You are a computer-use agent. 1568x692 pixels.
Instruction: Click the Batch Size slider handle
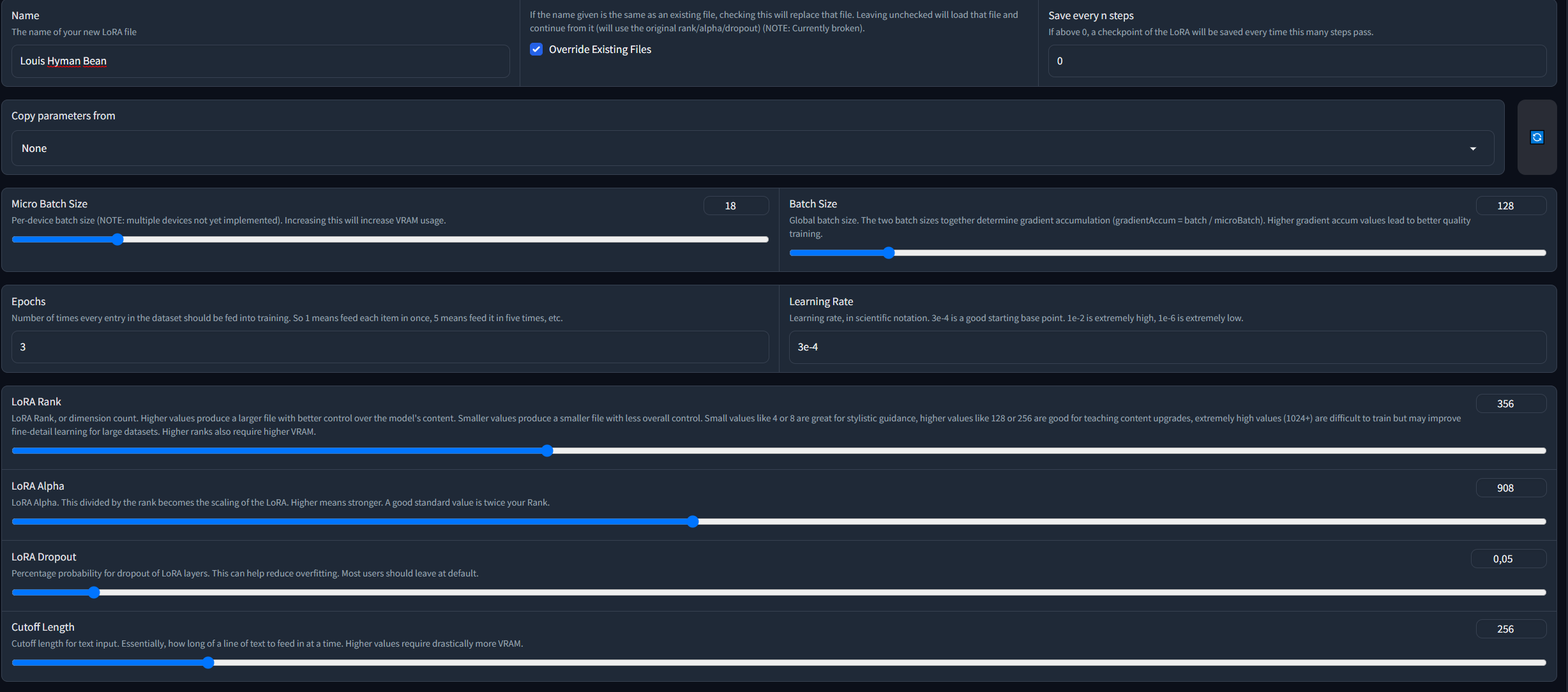click(x=889, y=253)
